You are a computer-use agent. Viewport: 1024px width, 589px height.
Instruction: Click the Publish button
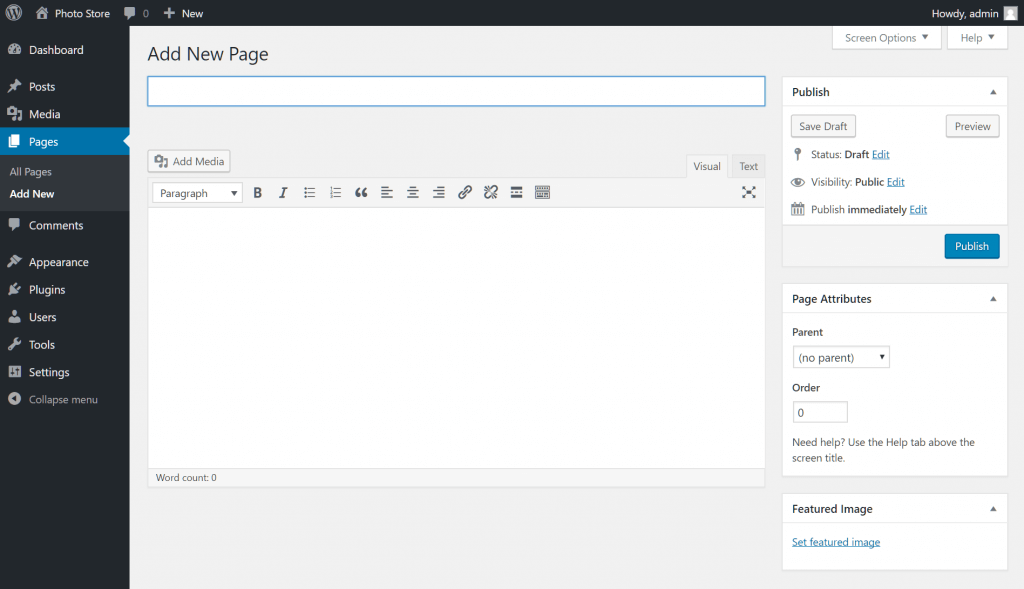coord(971,245)
